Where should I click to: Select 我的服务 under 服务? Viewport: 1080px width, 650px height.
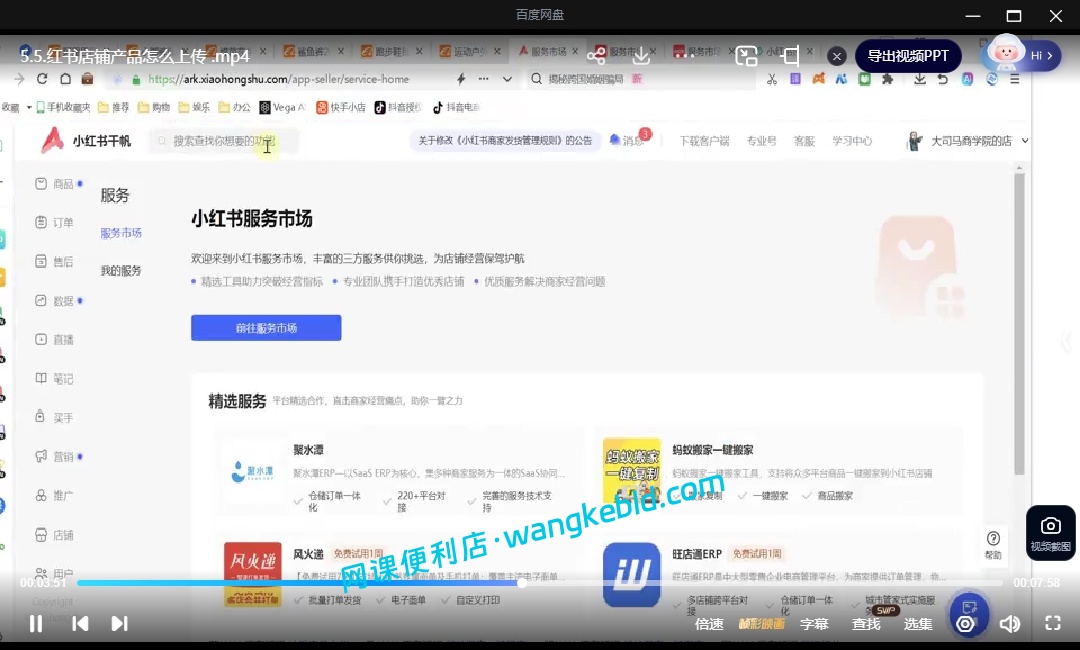coord(121,271)
